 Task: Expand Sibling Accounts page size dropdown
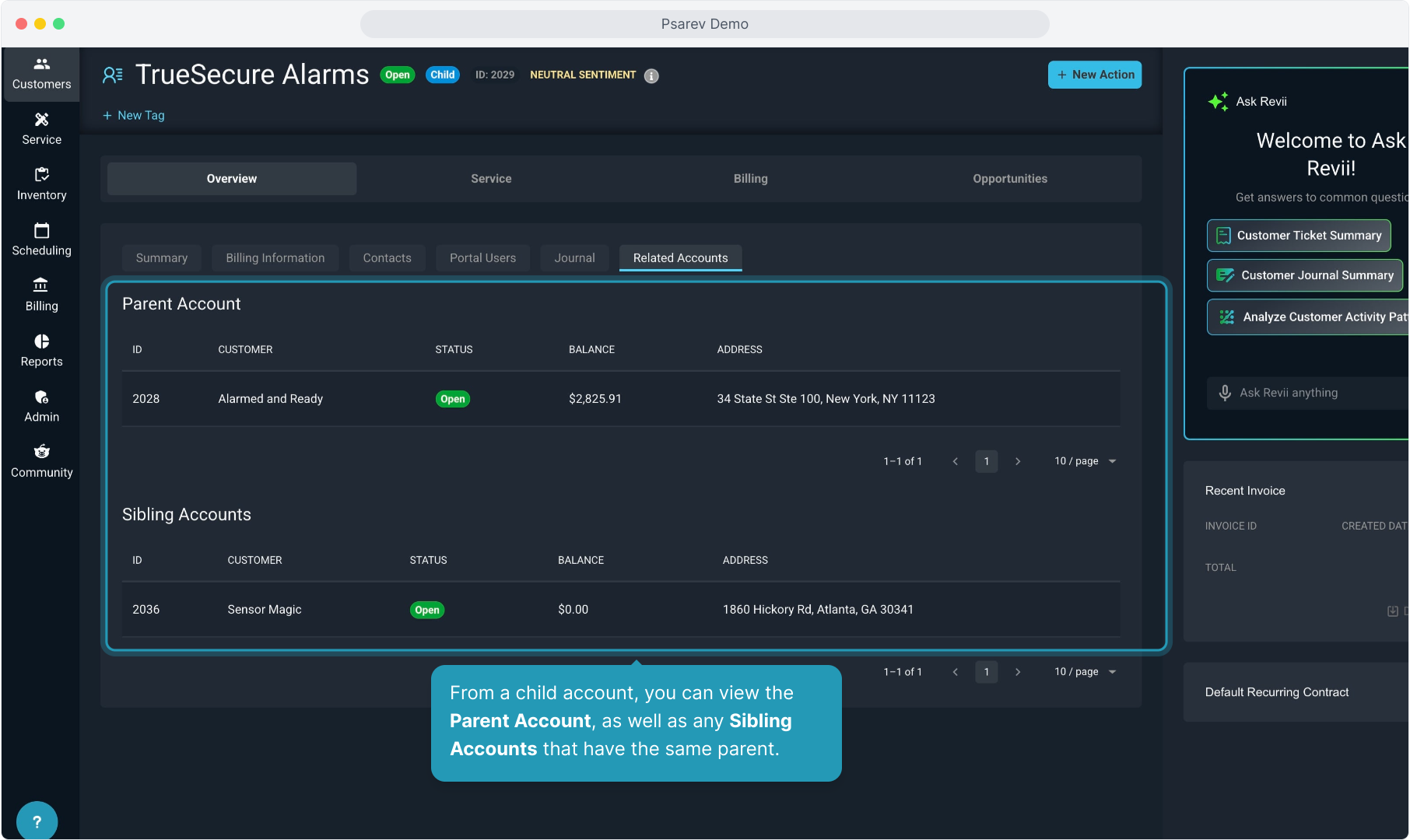pyautogui.click(x=1085, y=672)
